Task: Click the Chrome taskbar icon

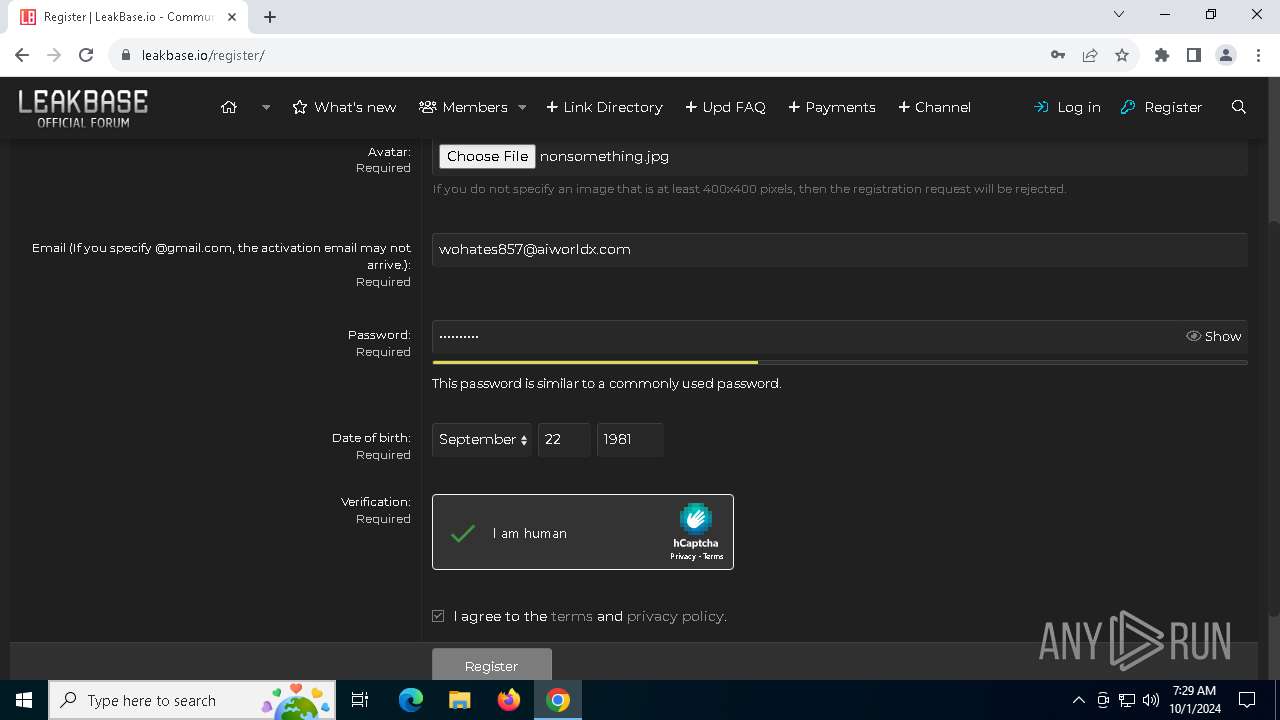Action: [558, 700]
